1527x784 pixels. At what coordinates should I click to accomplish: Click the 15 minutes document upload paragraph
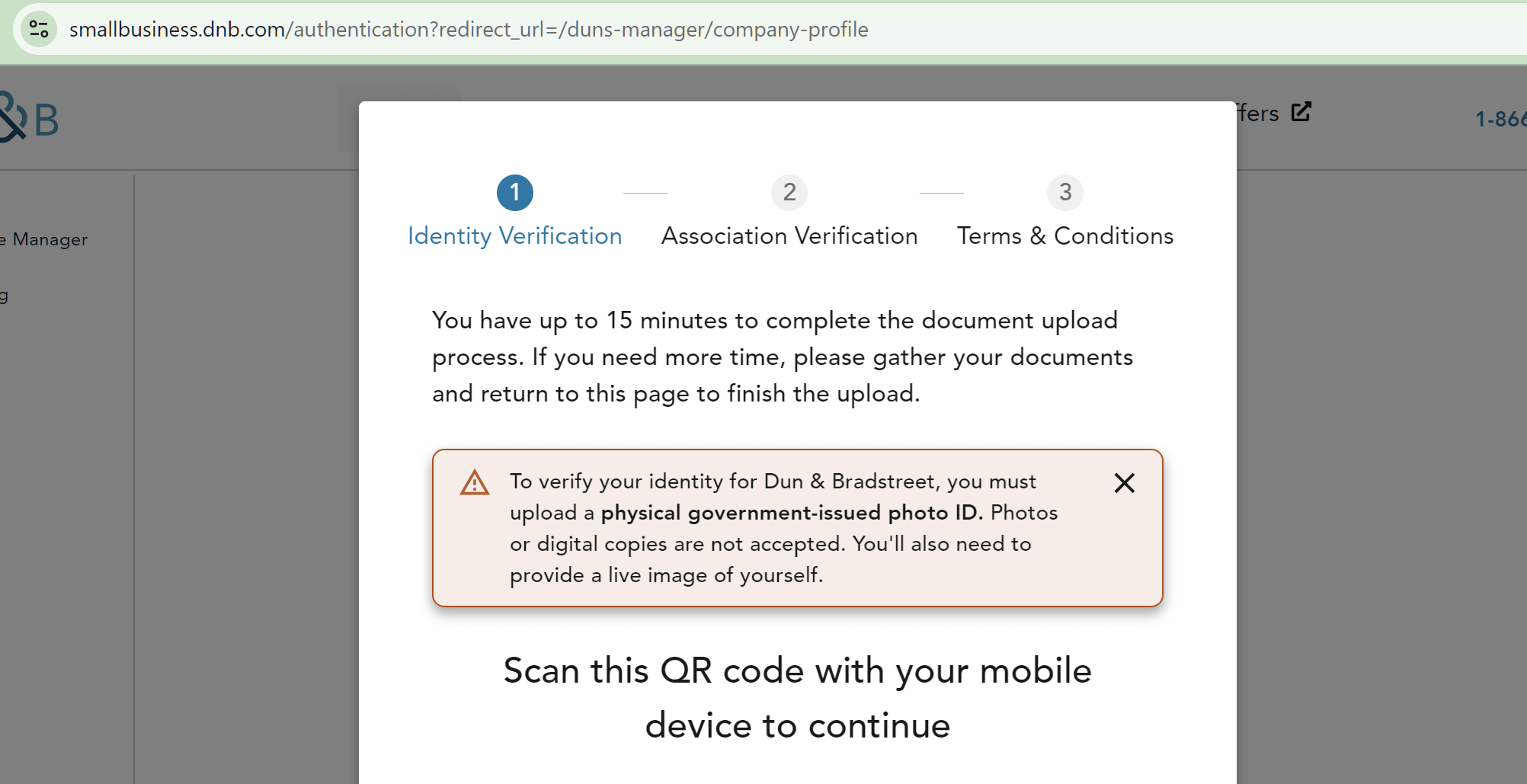pyautogui.click(x=782, y=357)
